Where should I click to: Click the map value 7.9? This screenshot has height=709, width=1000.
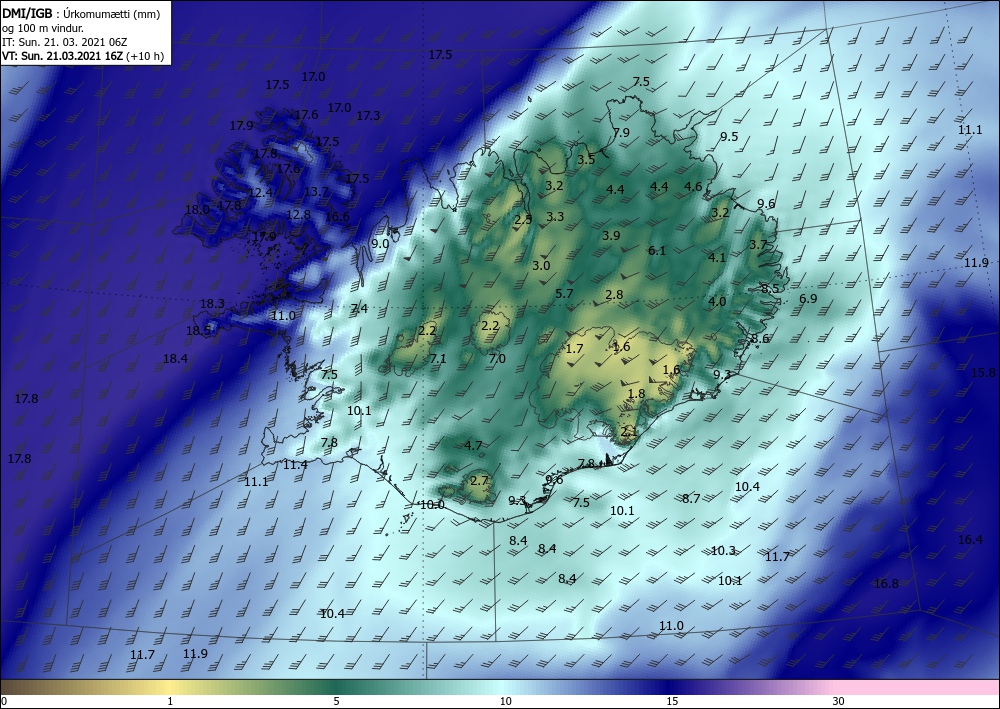click(621, 132)
